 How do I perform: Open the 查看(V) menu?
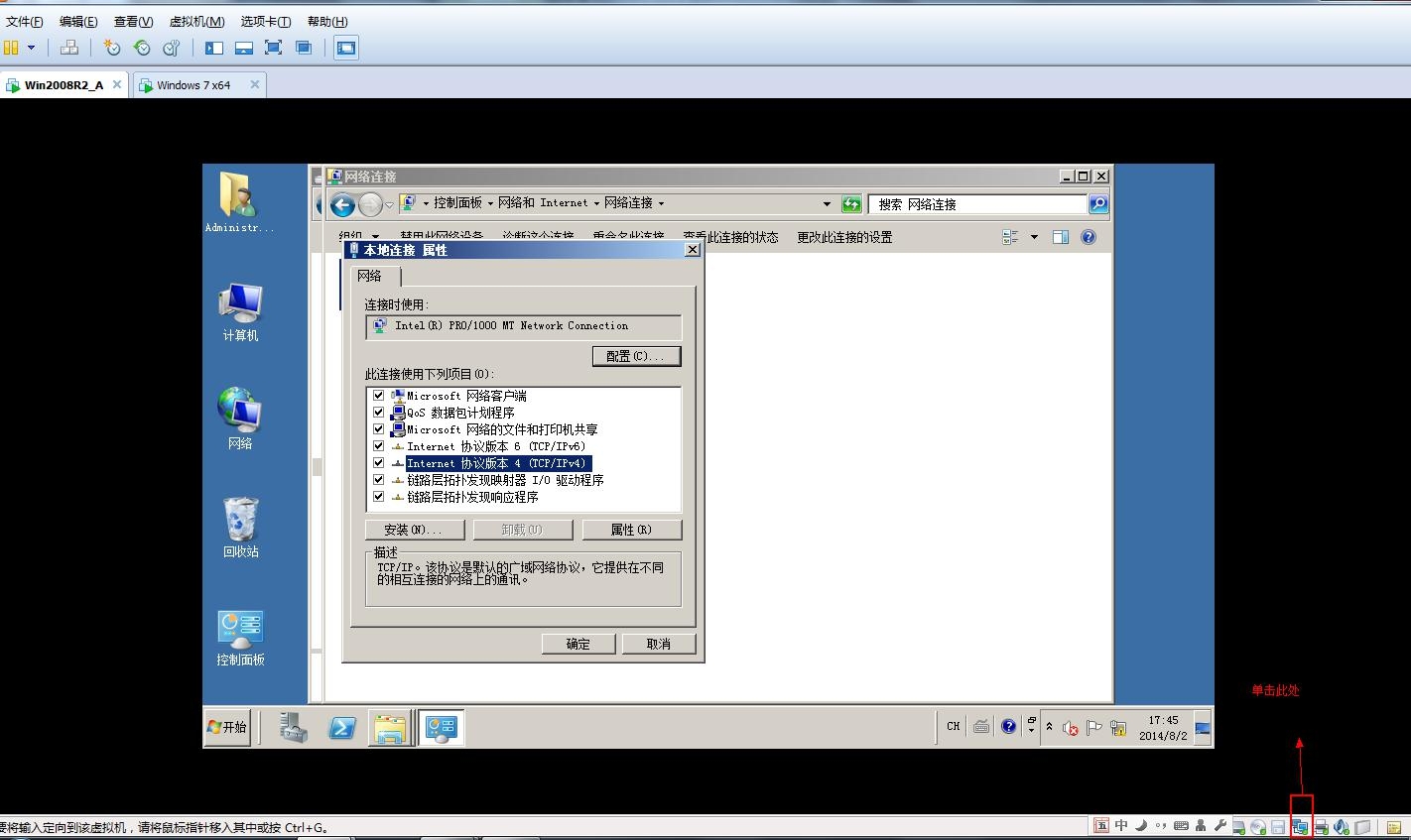[x=133, y=21]
